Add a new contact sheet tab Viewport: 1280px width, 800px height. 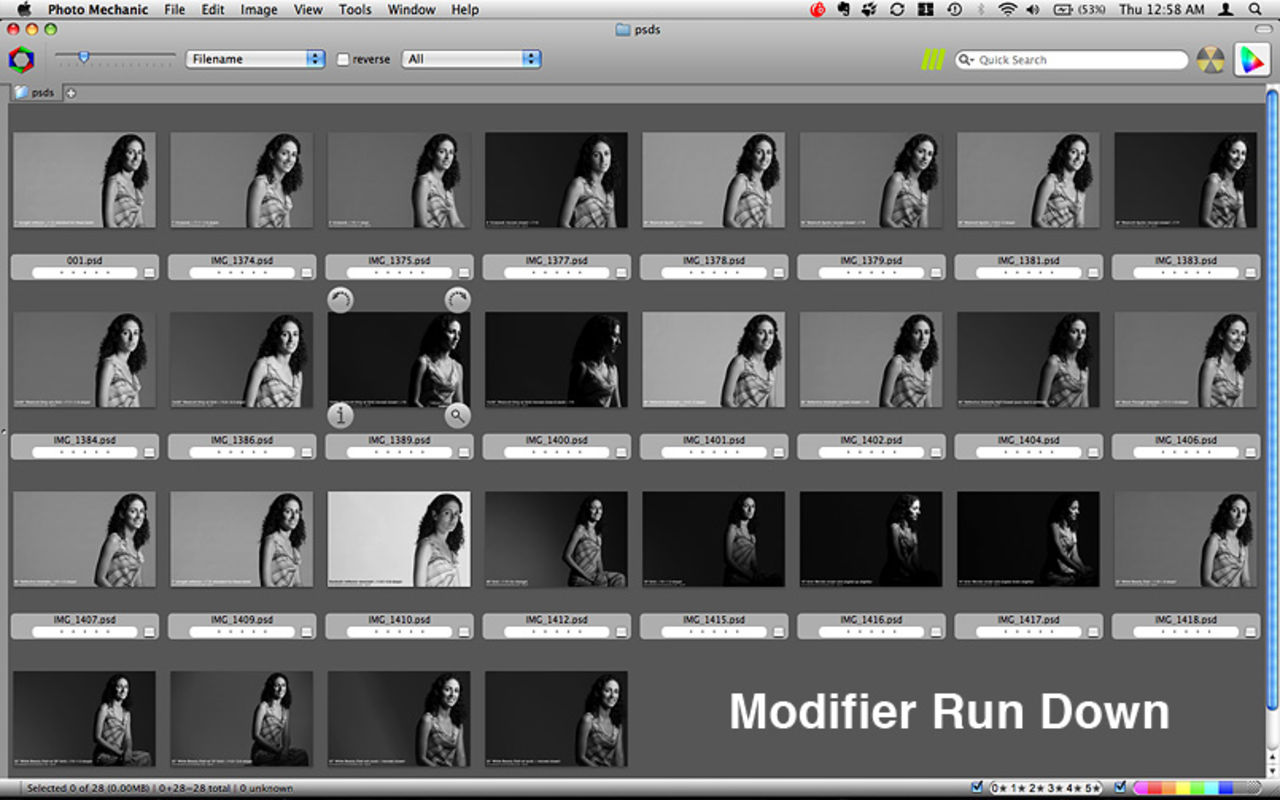71,93
